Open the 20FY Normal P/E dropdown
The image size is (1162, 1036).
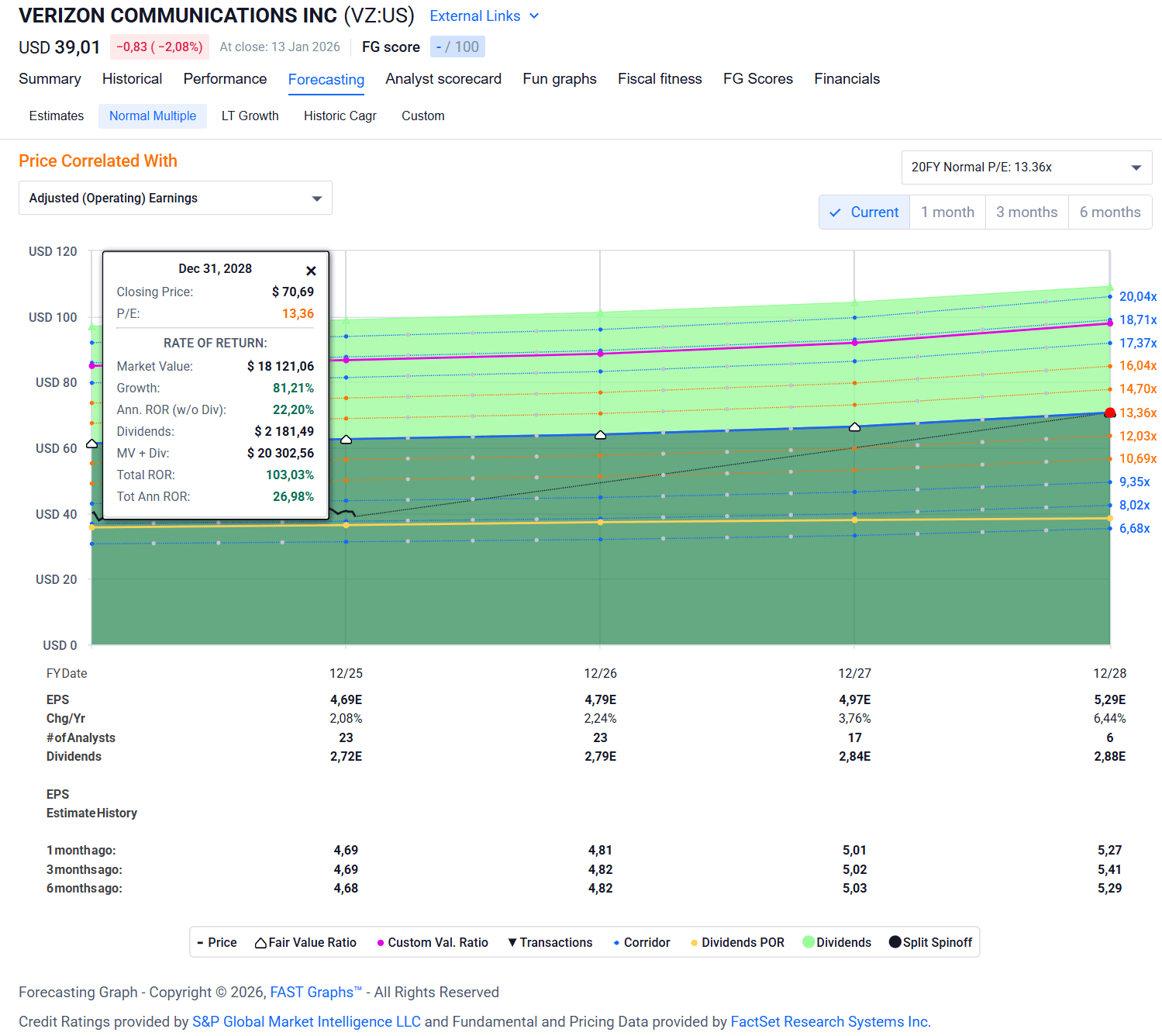(1026, 167)
